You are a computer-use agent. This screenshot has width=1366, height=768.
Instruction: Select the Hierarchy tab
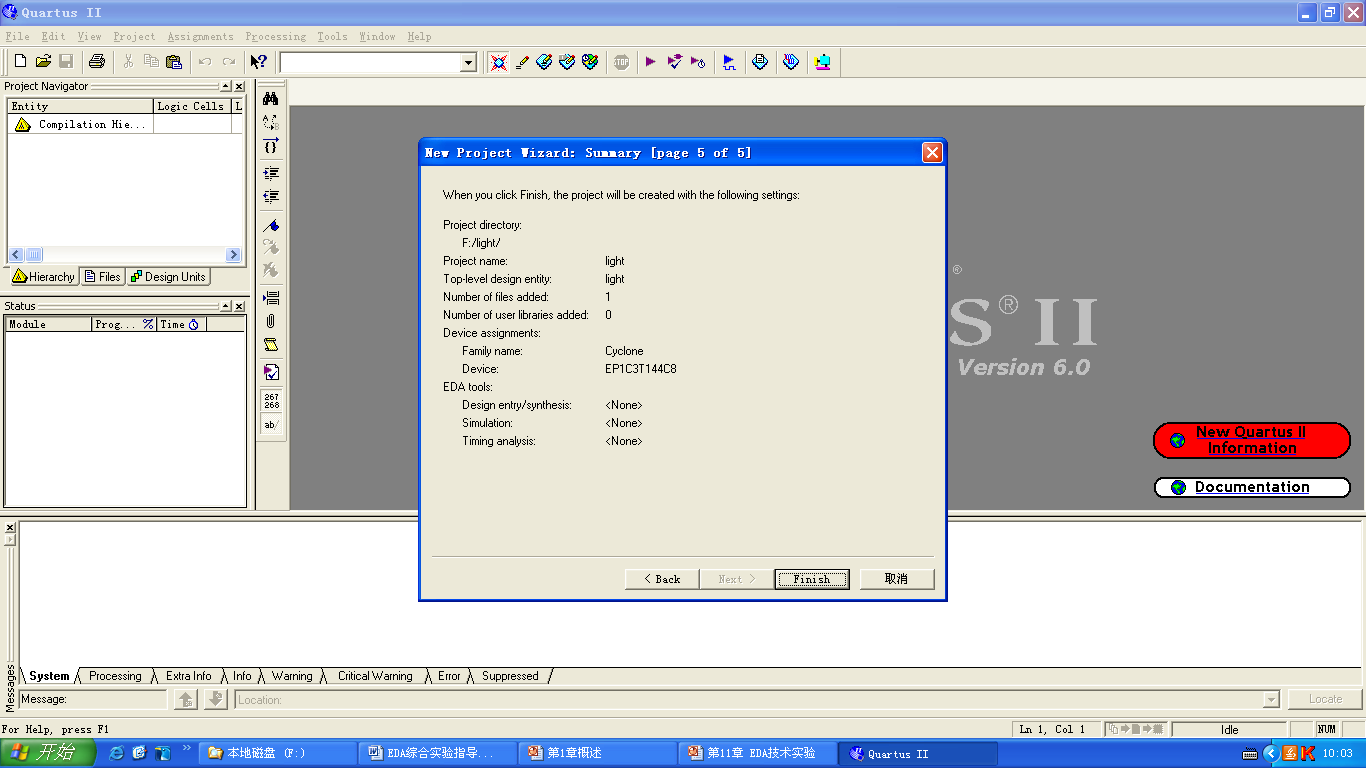pyautogui.click(x=43, y=277)
